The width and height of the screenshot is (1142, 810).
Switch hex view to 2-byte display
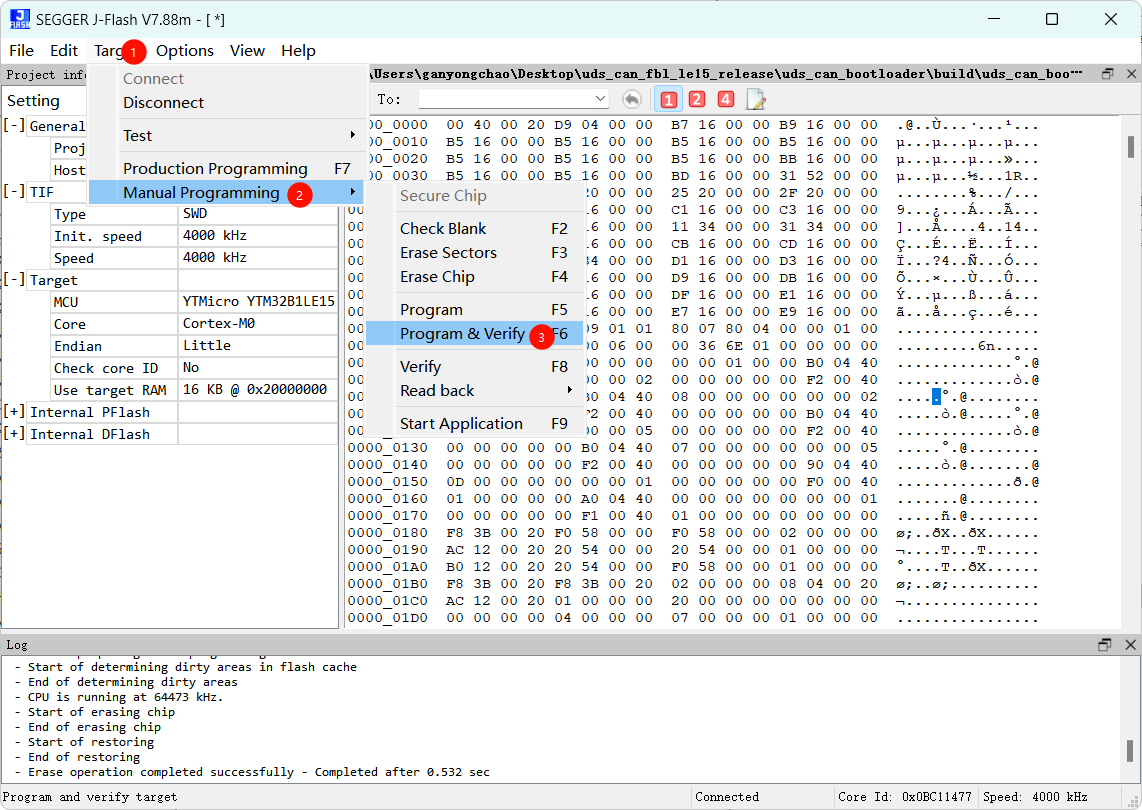pos(697,100)
